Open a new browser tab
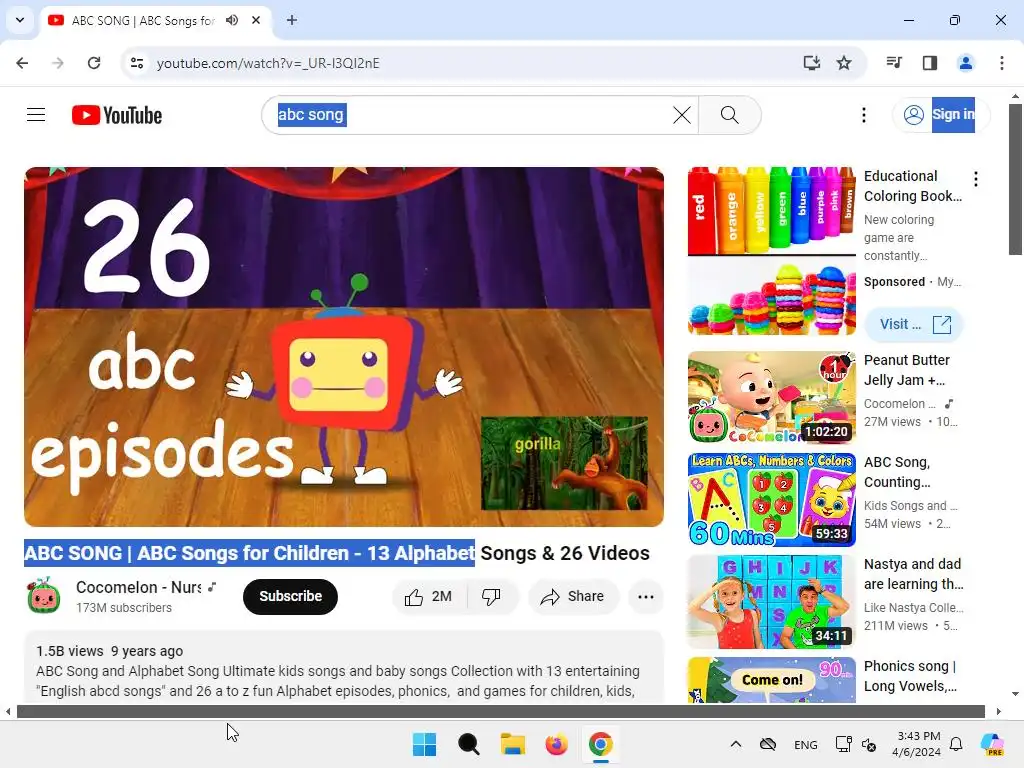 tap(292, 20)
